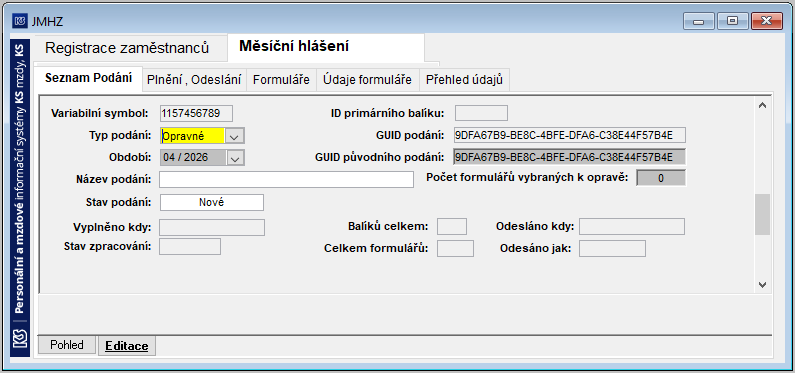
Task: Open the Plnění, Odeslání tab
Action: tap(194, 80)
